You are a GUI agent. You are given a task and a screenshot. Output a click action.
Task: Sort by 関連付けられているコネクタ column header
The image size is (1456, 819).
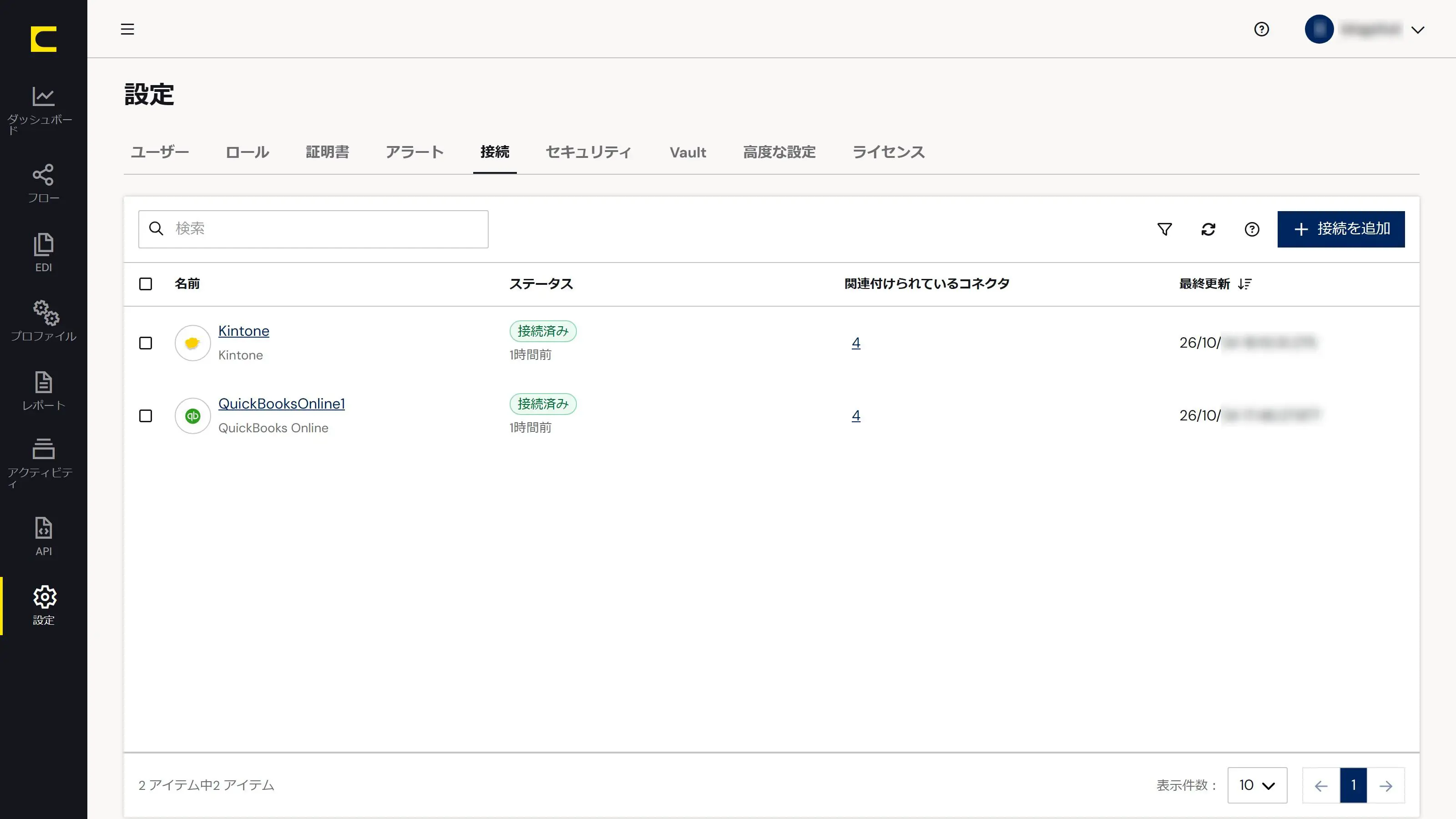[x=927, y=284]
